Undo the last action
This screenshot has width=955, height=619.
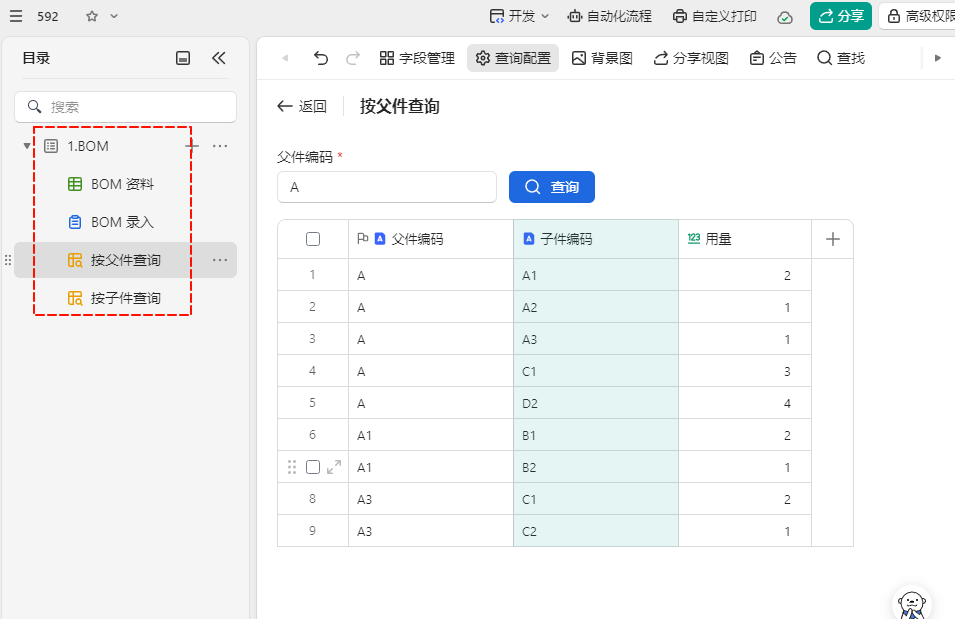point(320,58)
